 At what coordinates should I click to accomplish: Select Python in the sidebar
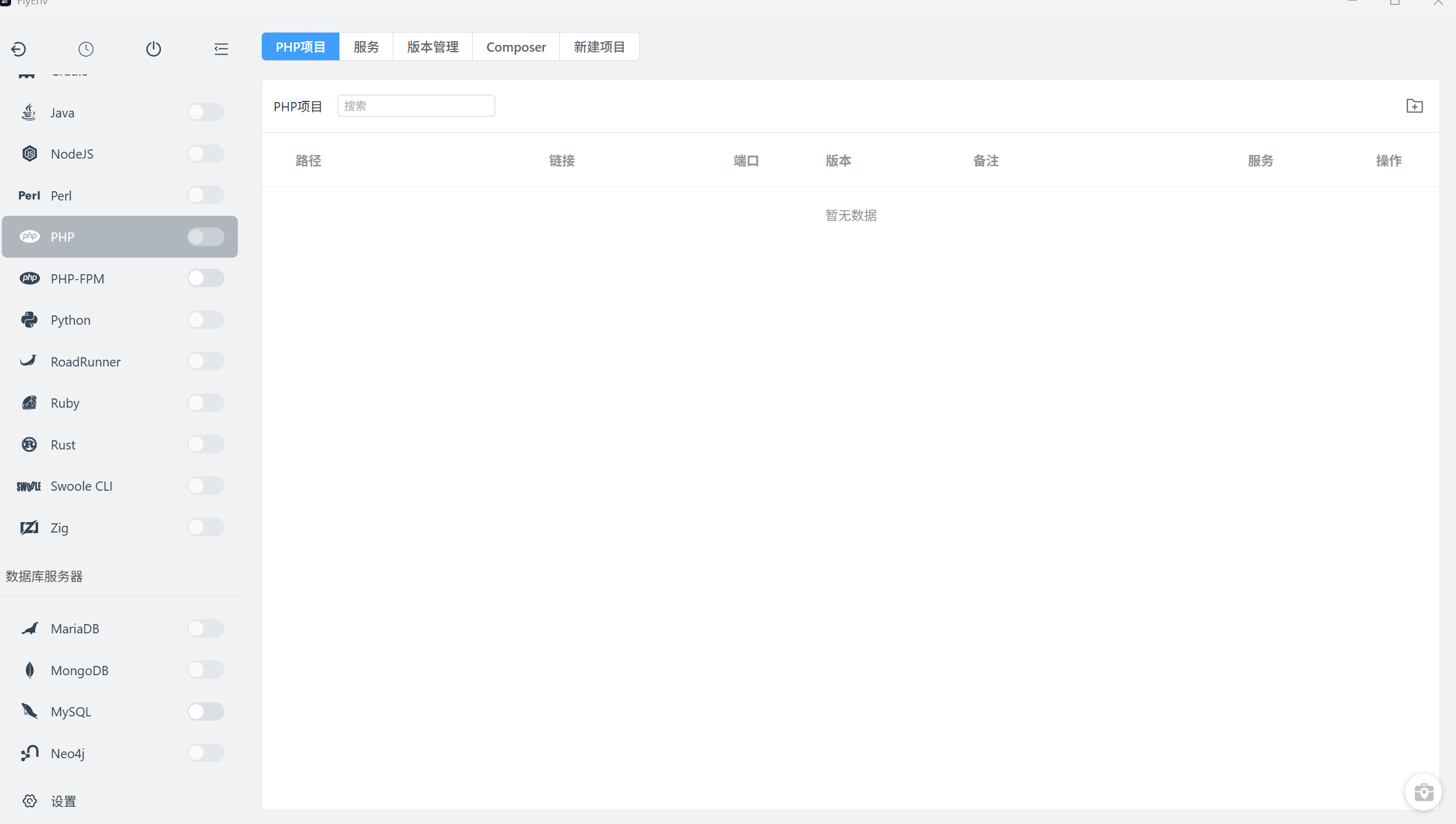click(x=120, y=320)
